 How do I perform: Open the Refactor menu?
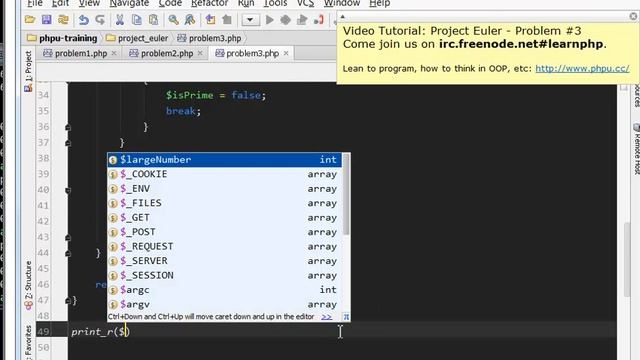[x=209, y=3]
